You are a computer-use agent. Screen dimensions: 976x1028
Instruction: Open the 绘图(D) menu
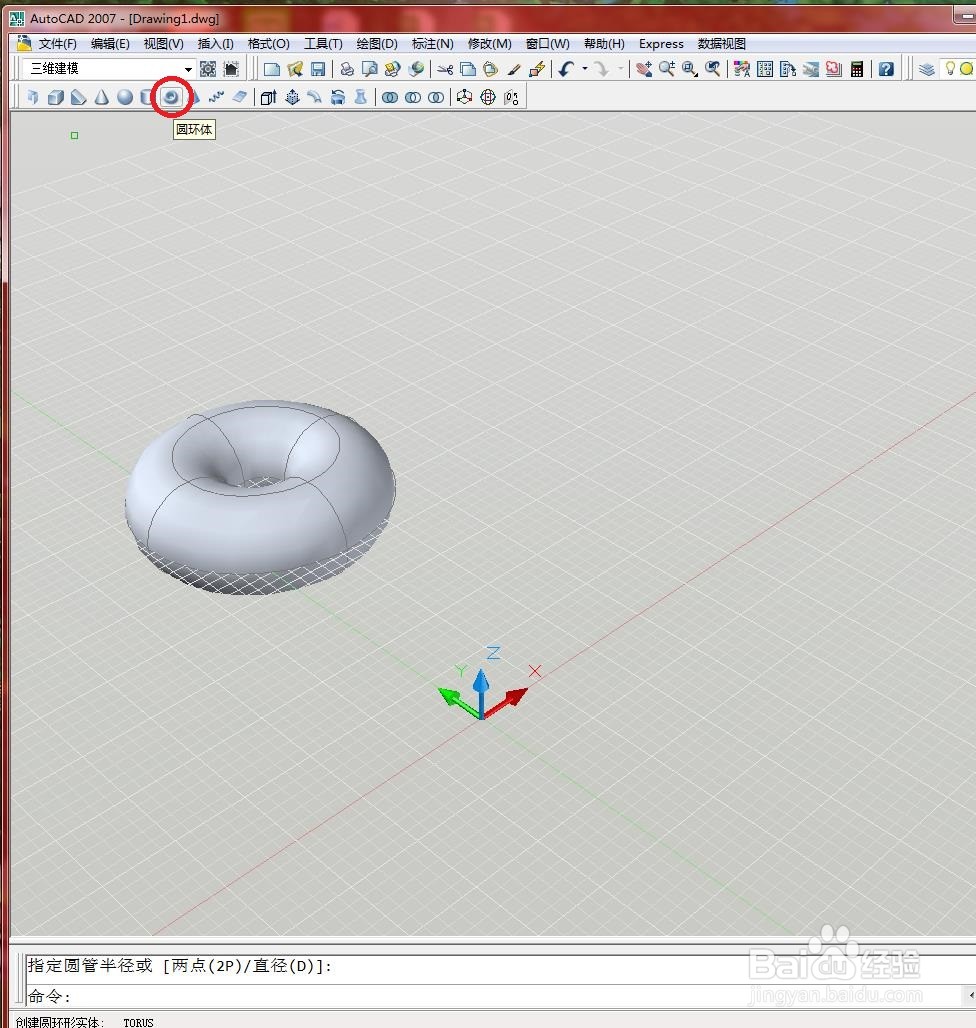[377, 44]
